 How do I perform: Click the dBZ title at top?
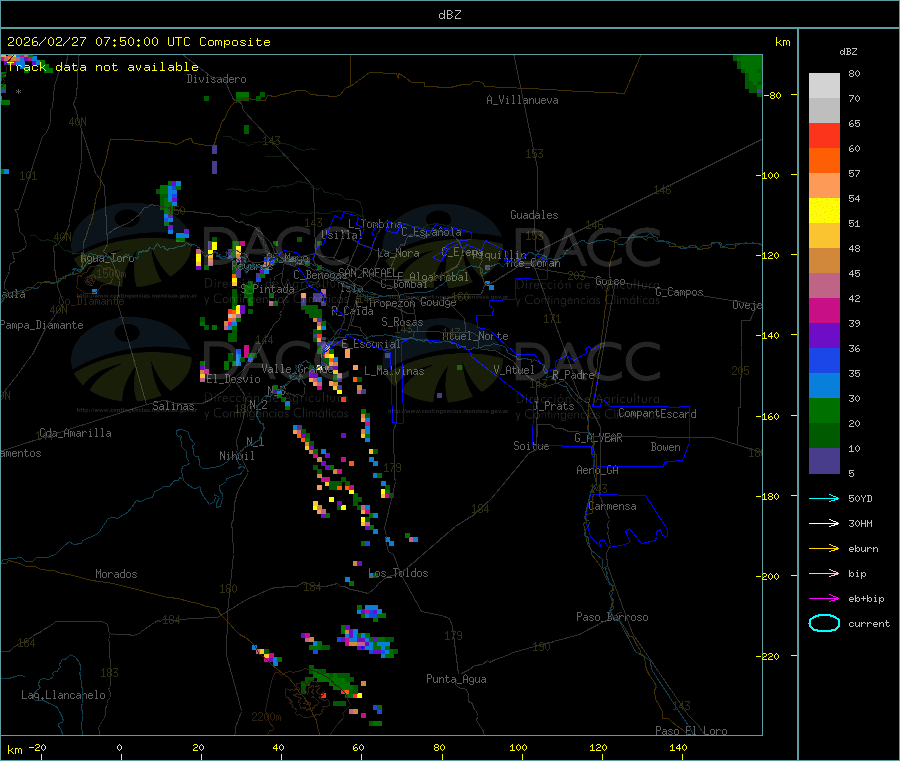[x=449, y=15]
